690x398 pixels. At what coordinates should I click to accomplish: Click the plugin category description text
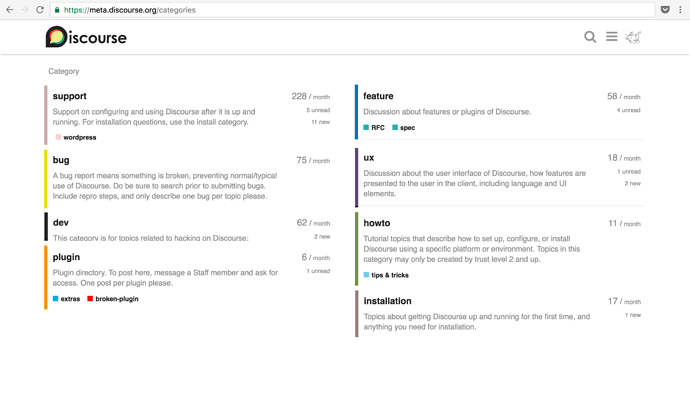[x=165, y=278]
